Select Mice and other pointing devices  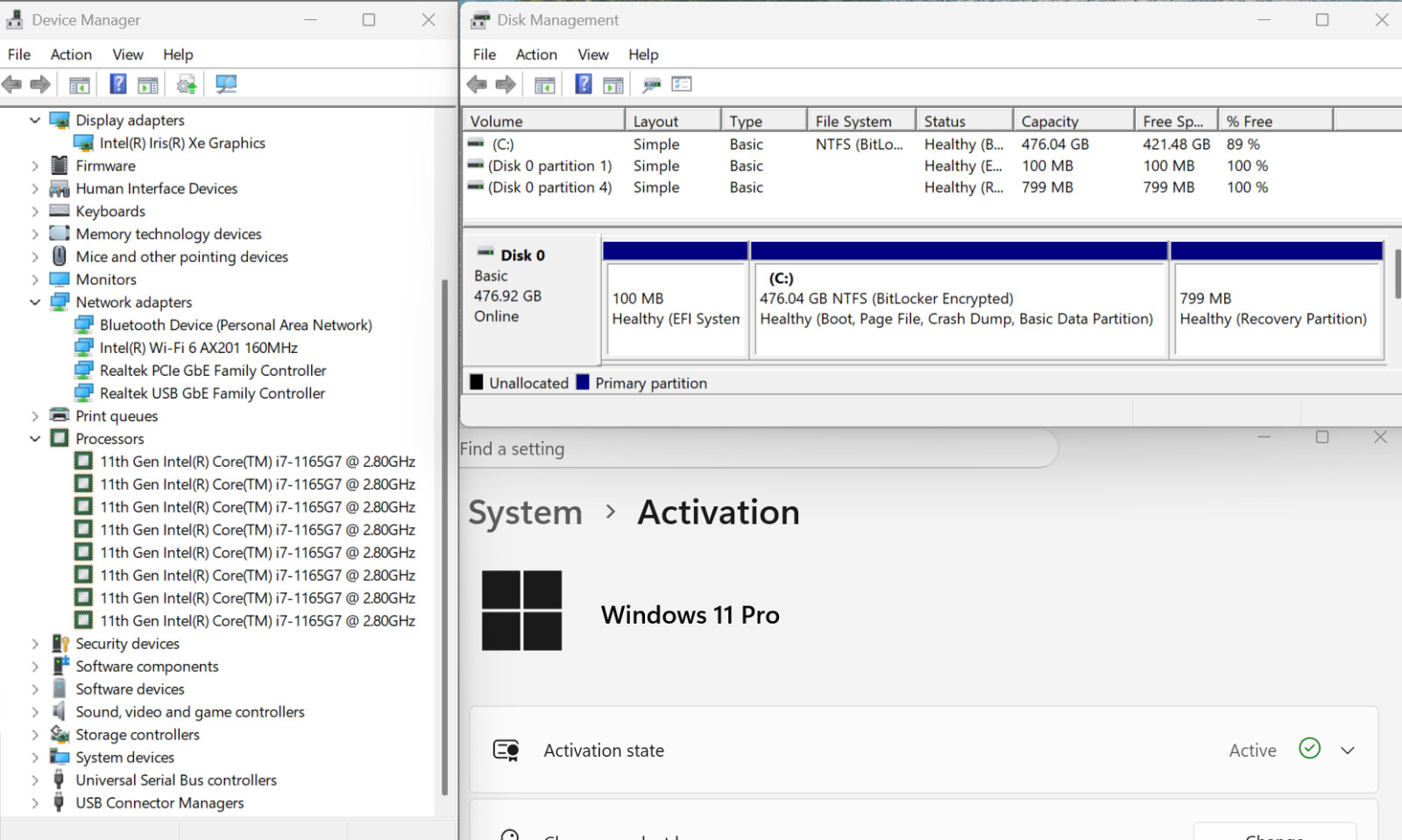point(181,257)
